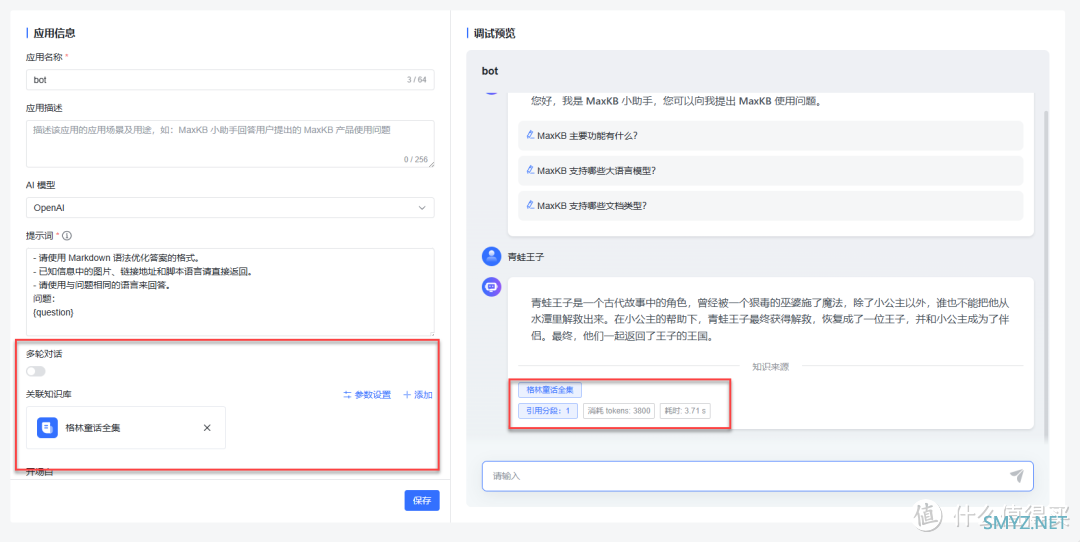Click the 耗时: 3.71 s label
This screenshot has width=1080, height=542.
click(x=685, y=411)
